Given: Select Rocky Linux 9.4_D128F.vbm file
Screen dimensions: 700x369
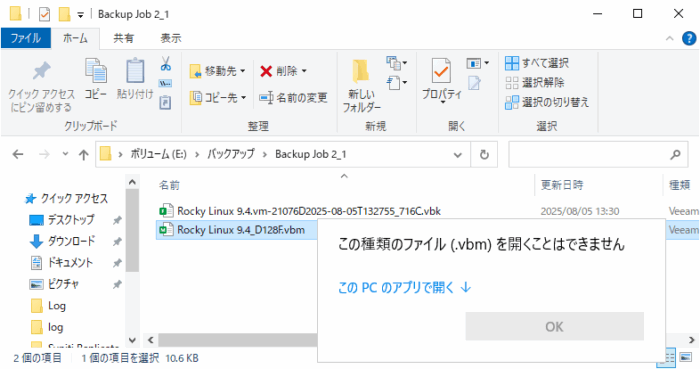Looking at the screenshot, I should click(x=241, y=230).
